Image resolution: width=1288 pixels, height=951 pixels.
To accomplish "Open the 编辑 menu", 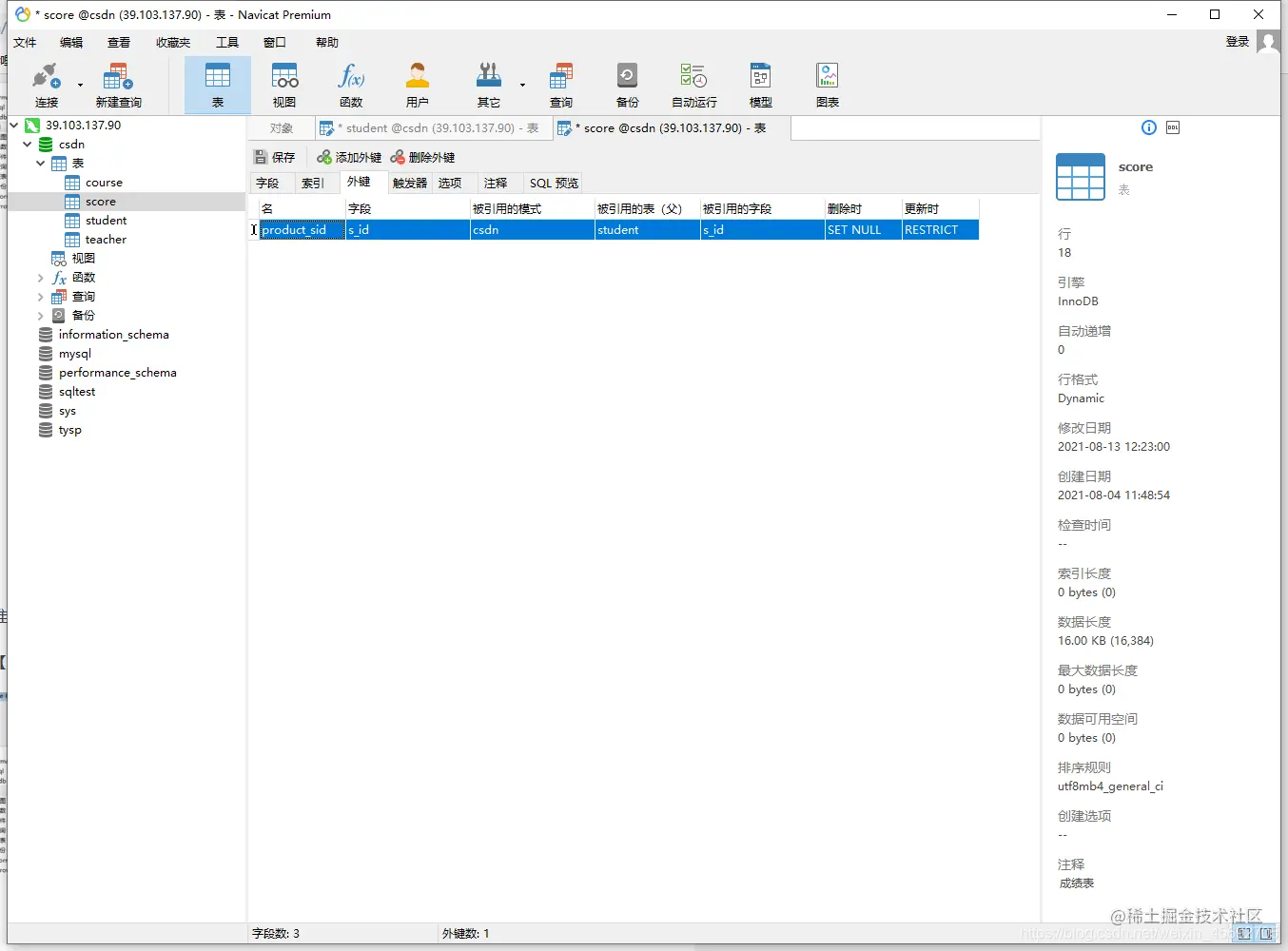I will pos(71,42).
